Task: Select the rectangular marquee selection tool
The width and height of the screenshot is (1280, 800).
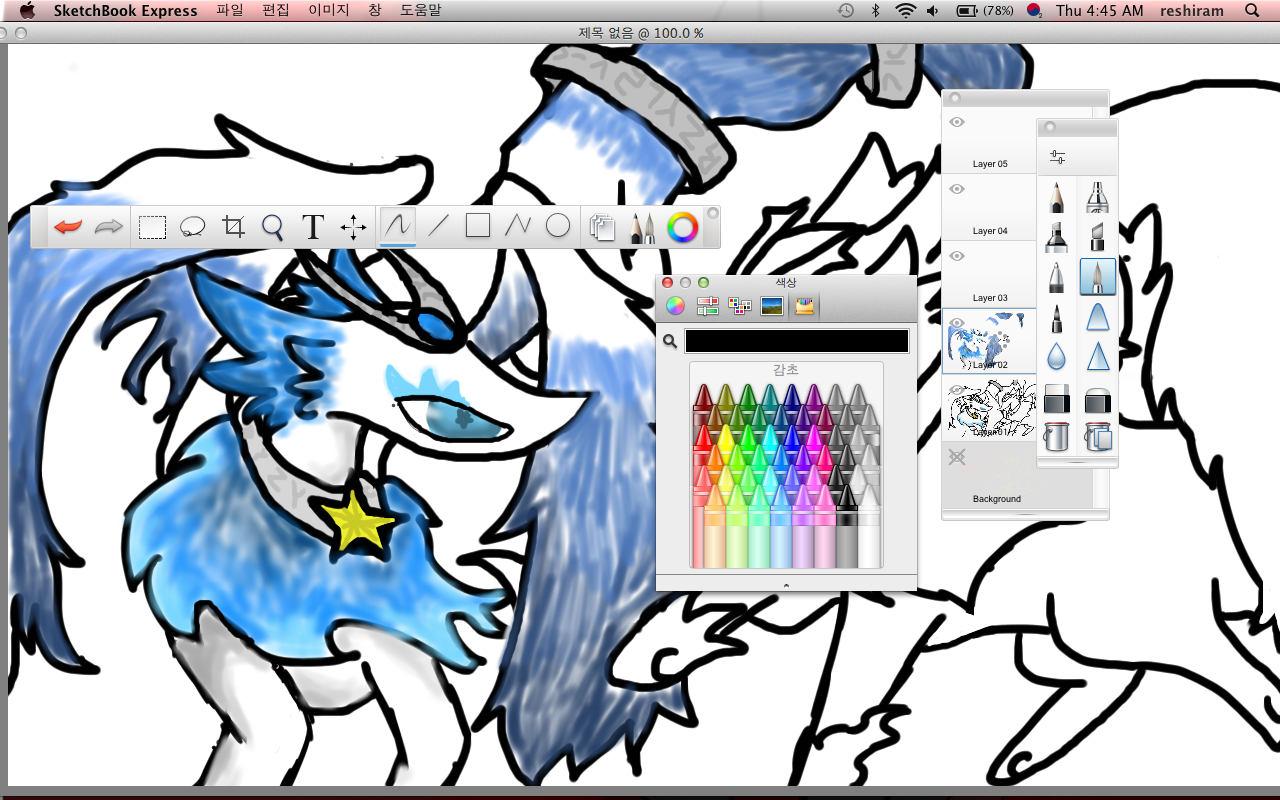Action: [152, 227]
